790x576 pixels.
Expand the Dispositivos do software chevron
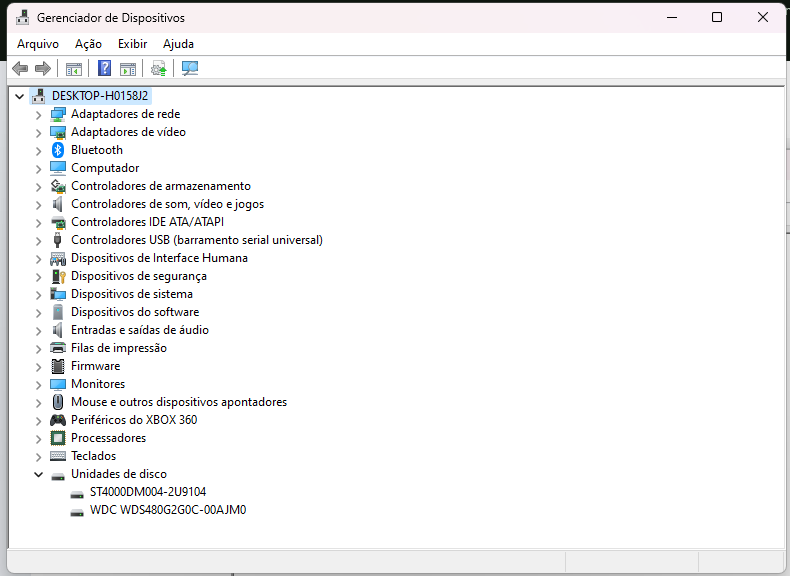[x=39, y=313]
